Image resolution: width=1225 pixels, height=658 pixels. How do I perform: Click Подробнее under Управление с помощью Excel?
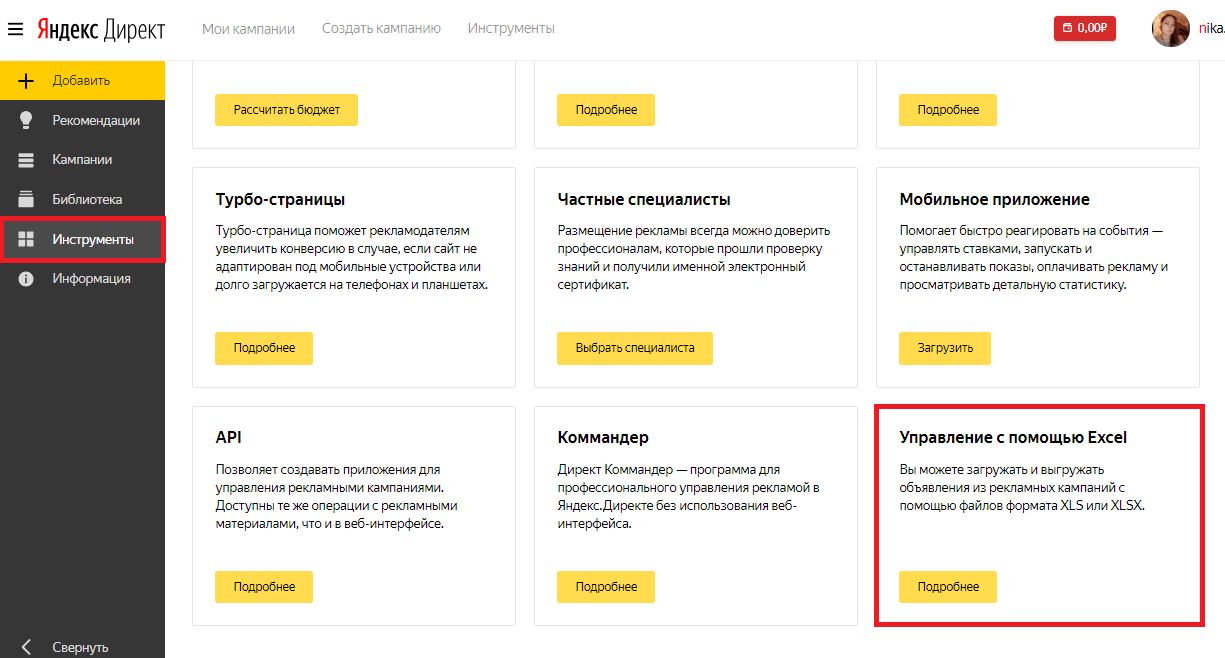[947, 587]
